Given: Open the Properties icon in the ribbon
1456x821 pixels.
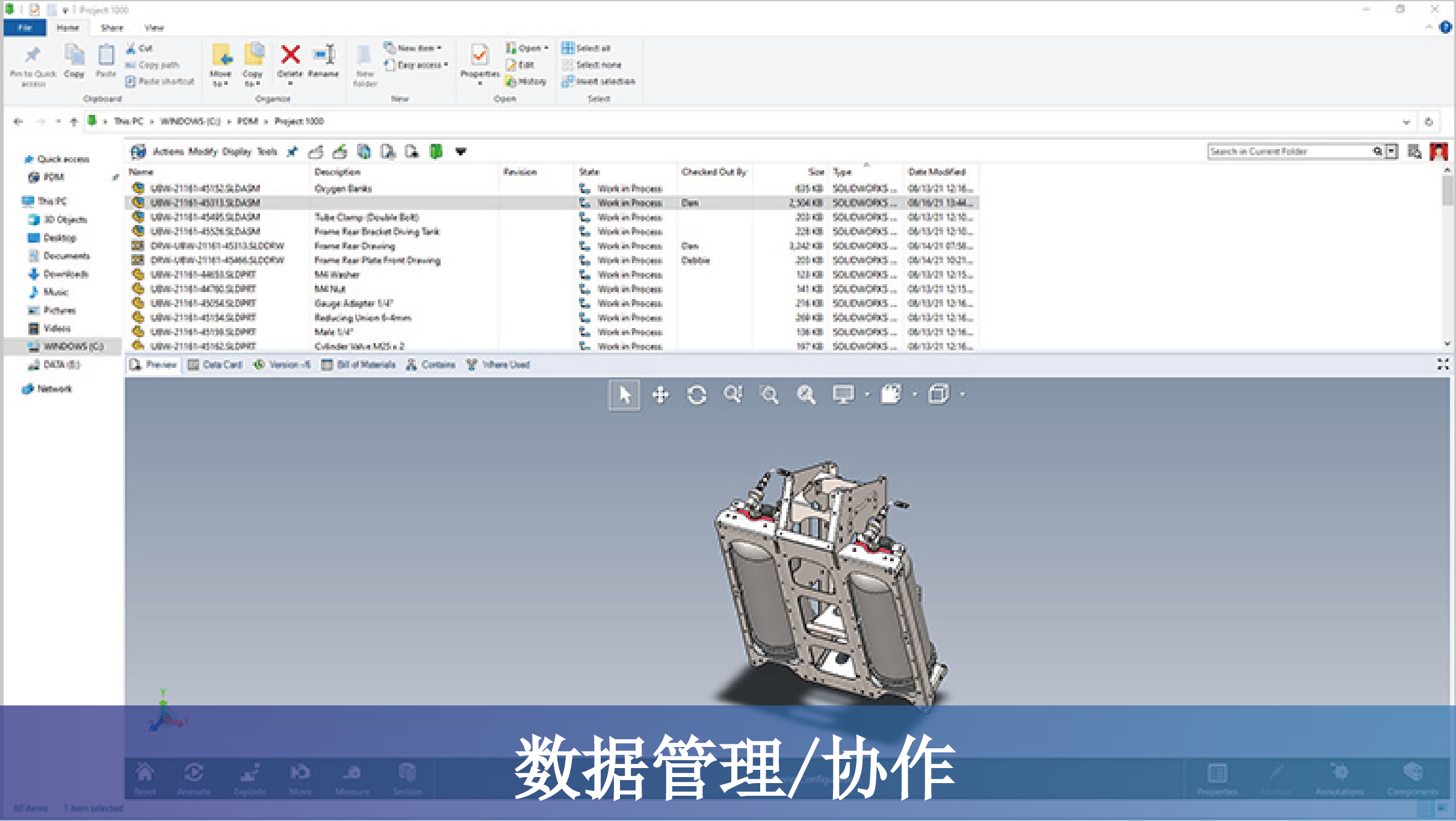Looking at the screenshot, I should click(480, 55).
